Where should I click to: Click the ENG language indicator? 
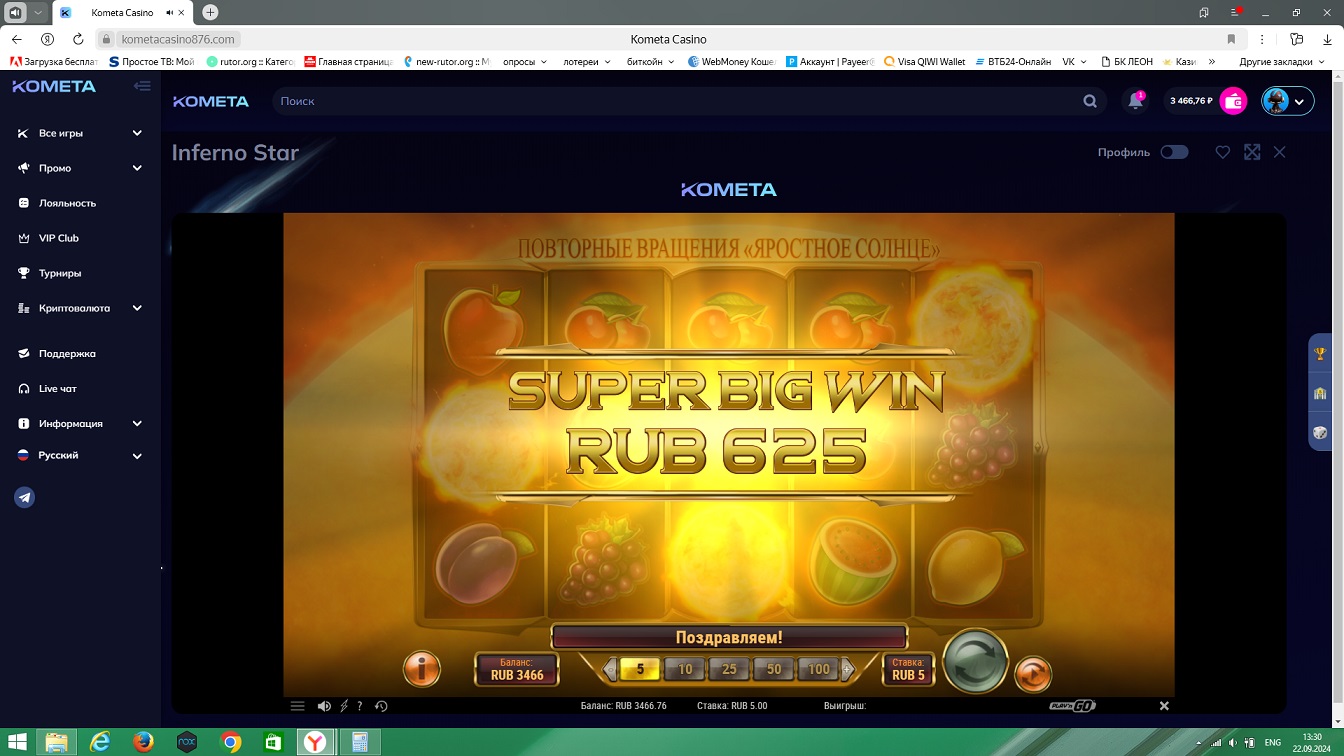(x=1273, y=743)
